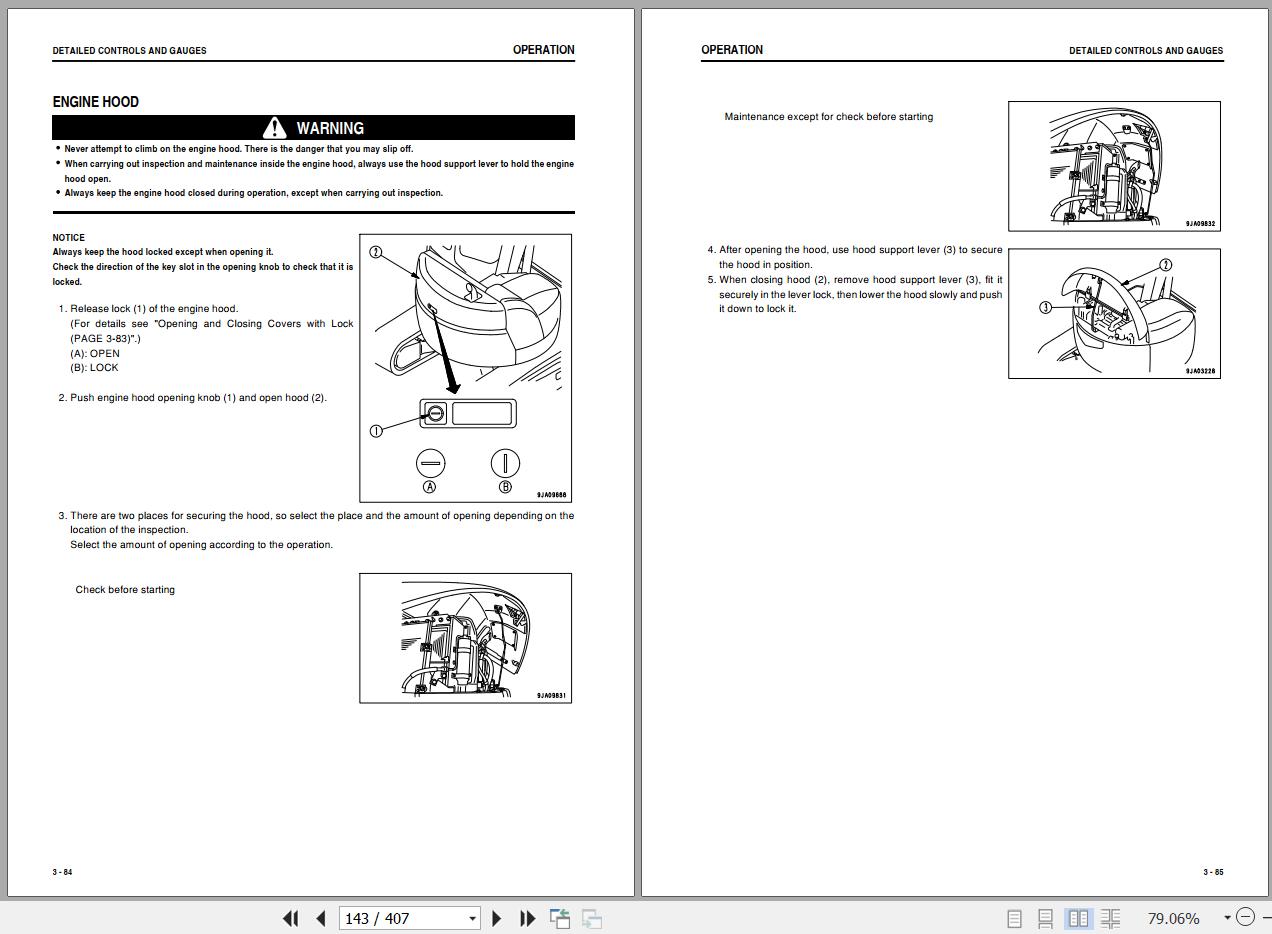Go to the previous page

[321, 918]
